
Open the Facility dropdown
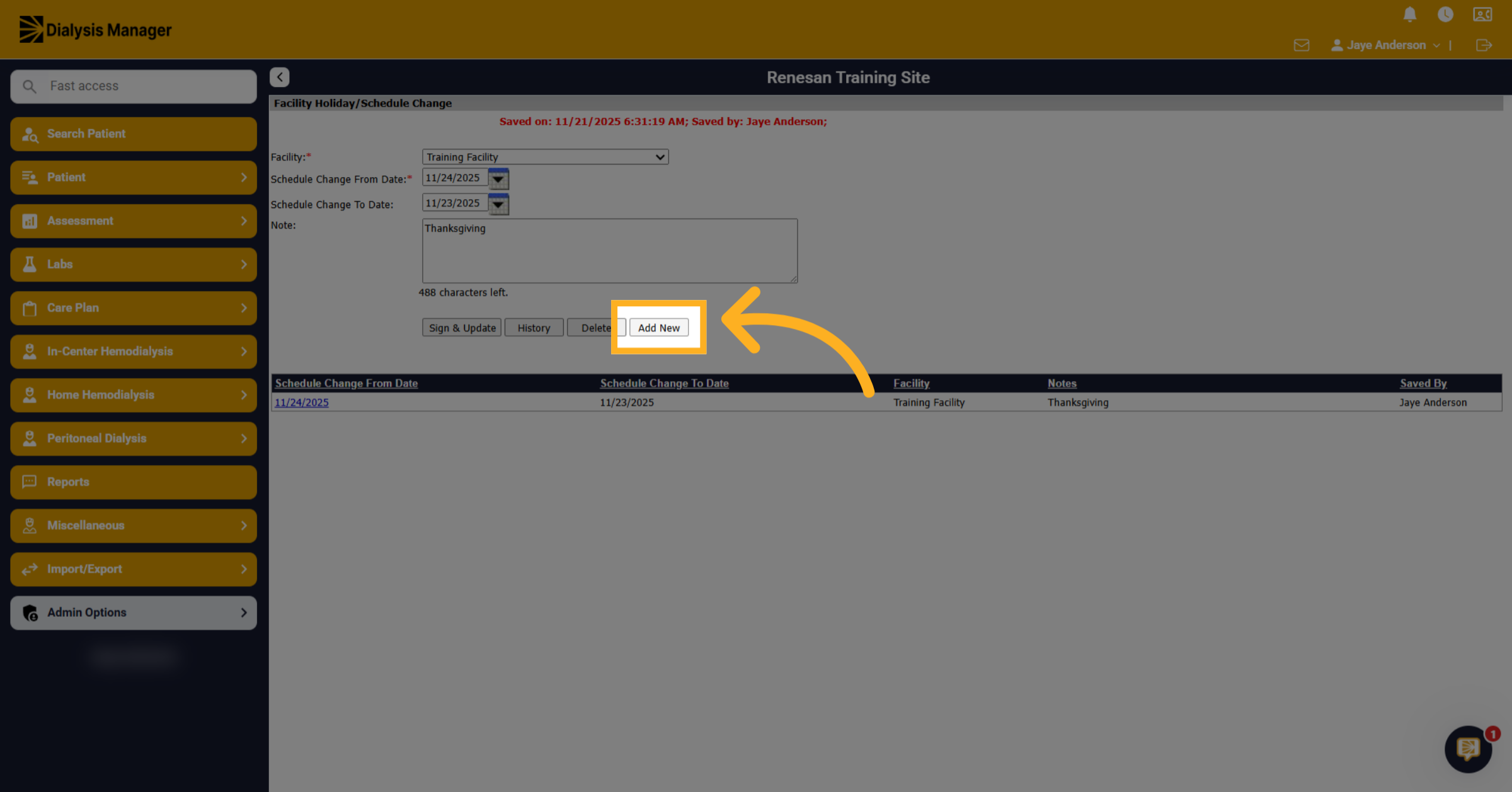click(545, 157)
